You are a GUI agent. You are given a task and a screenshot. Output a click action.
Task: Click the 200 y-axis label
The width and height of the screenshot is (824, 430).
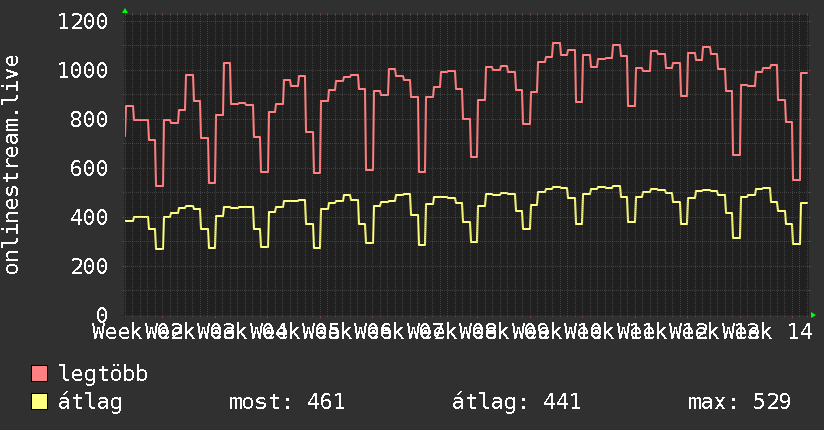[x=89, y=266]
